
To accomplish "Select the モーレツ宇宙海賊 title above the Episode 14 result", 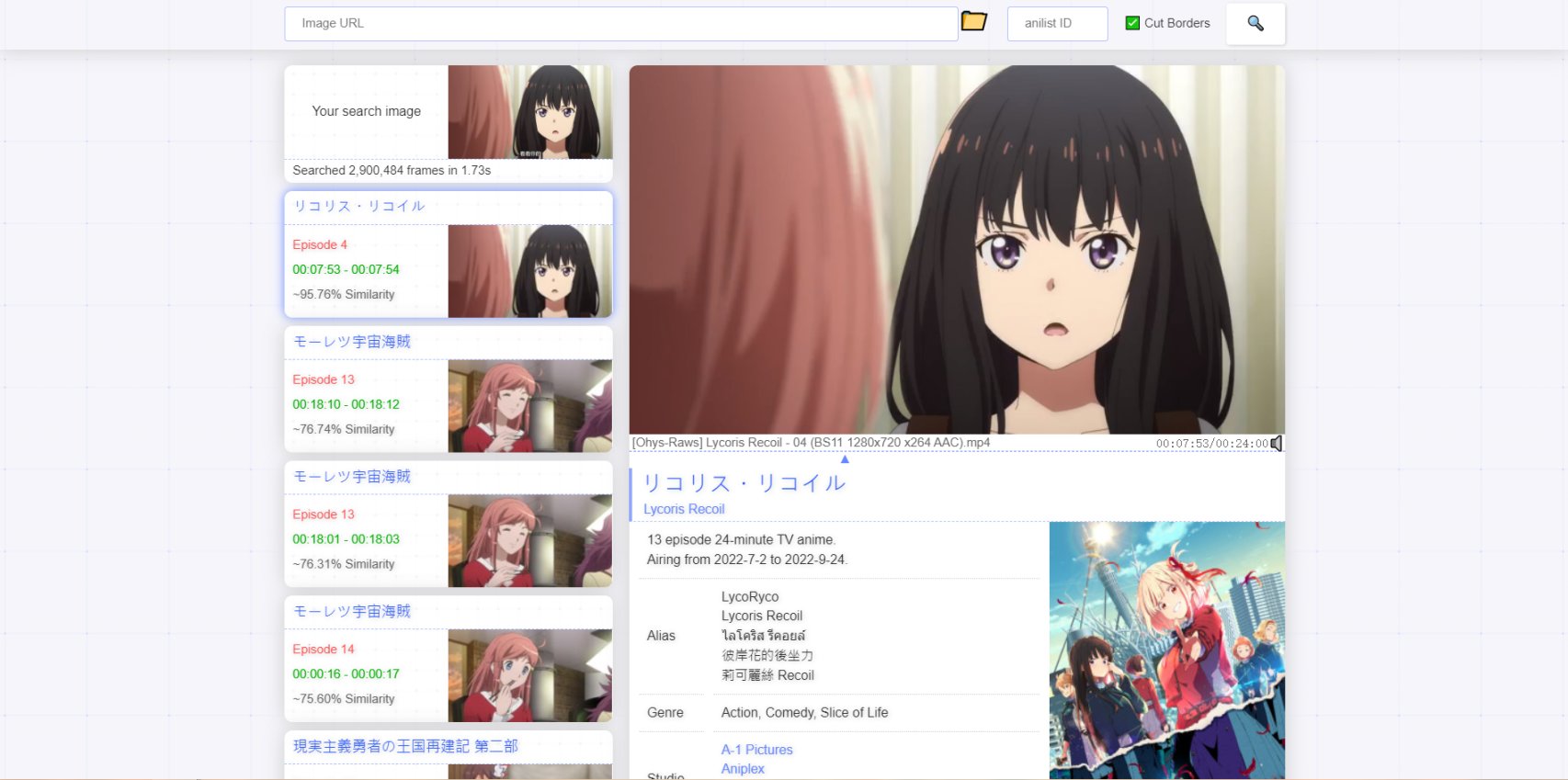I will coord(352,611).
